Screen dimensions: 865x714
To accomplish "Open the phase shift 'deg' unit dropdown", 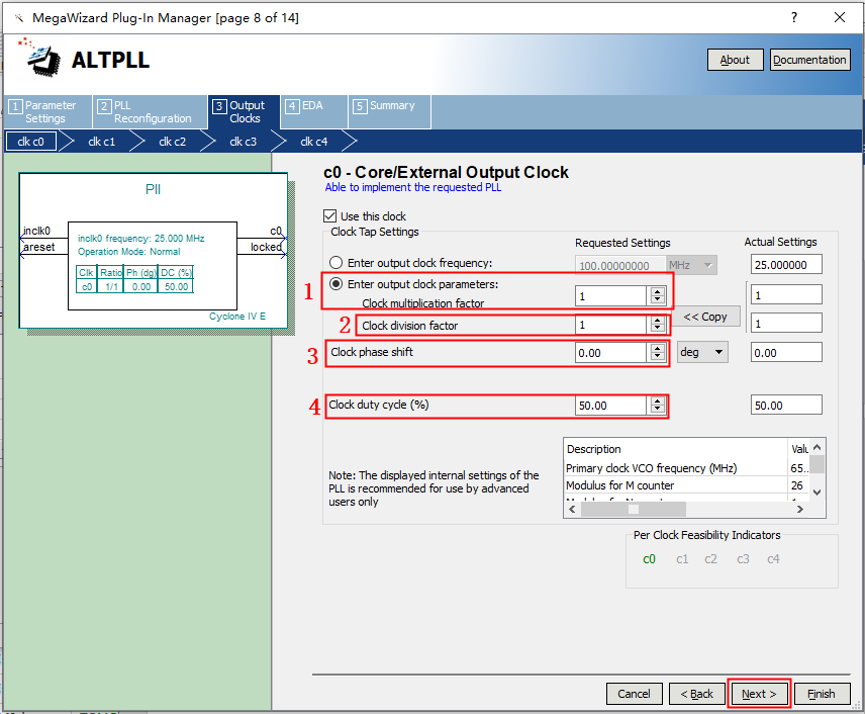I will 704,352.
